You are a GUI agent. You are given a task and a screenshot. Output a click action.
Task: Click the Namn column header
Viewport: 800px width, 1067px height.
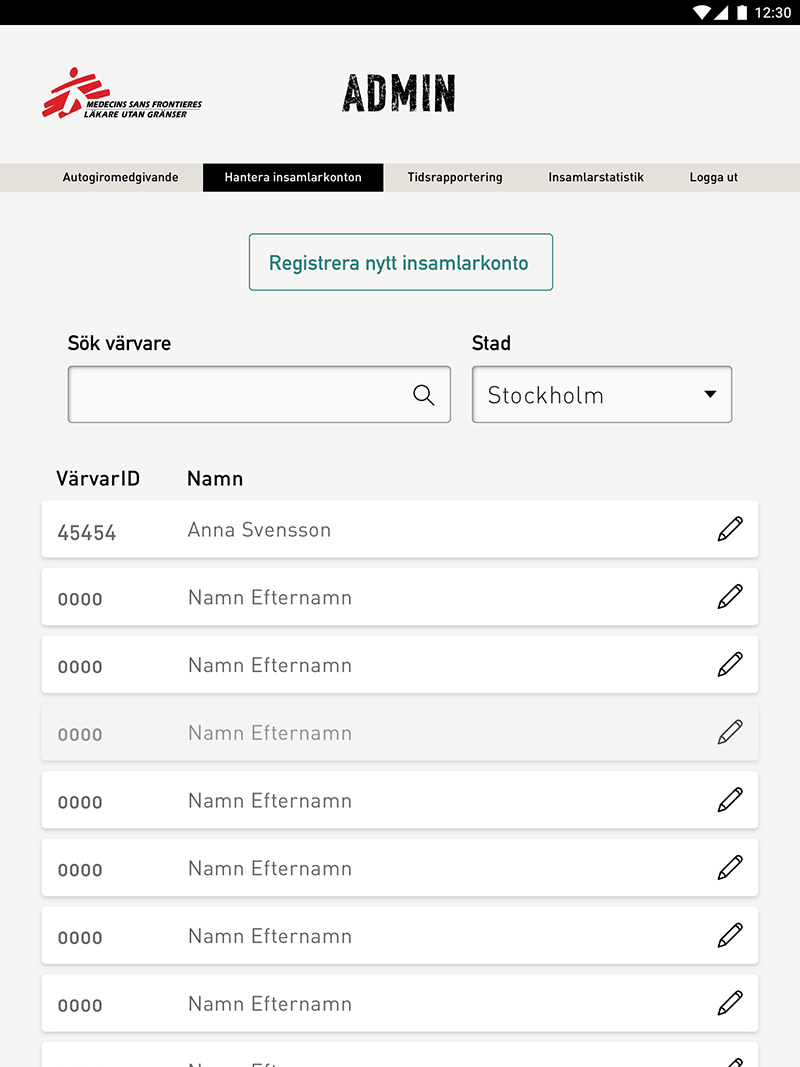(x=215, y=478)
